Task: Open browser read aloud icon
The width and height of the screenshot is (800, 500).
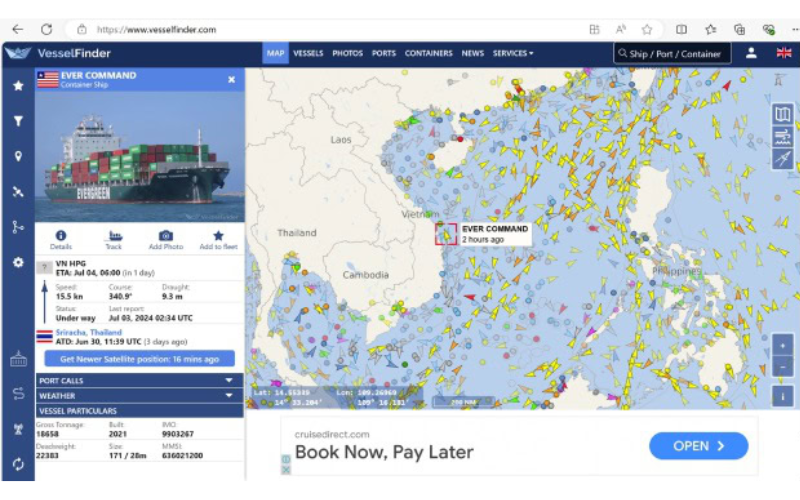Action: coord(620,30)
